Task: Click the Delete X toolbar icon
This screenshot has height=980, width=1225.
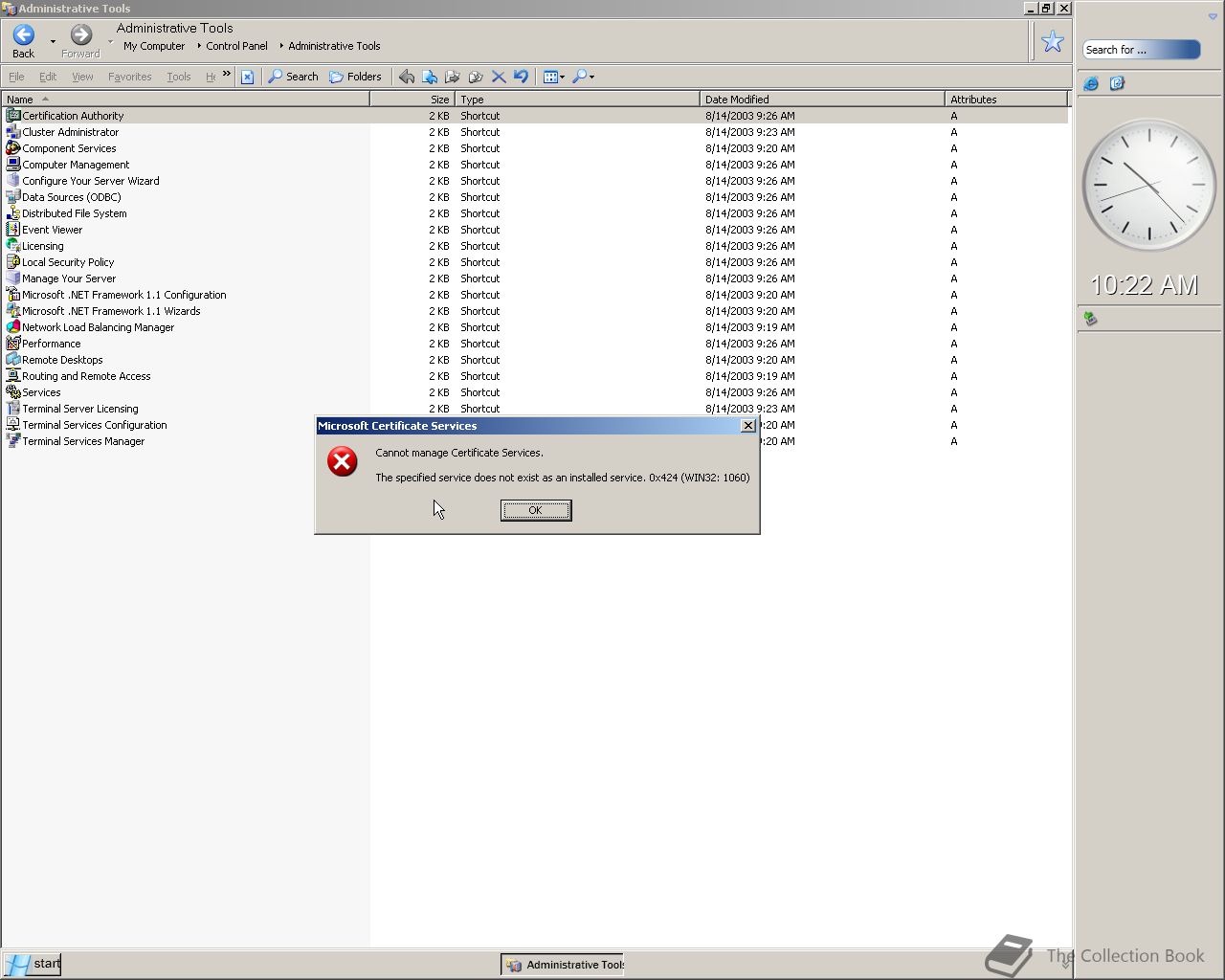Action: [499, 77]
